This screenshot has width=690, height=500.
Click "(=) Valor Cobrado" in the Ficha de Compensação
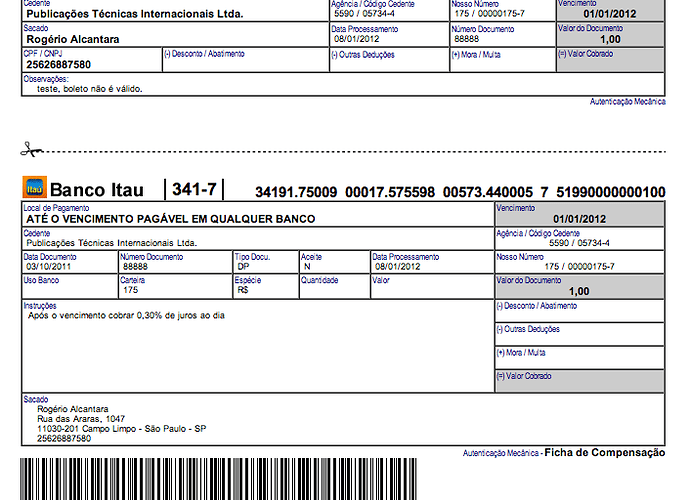[x=524, y=376]
